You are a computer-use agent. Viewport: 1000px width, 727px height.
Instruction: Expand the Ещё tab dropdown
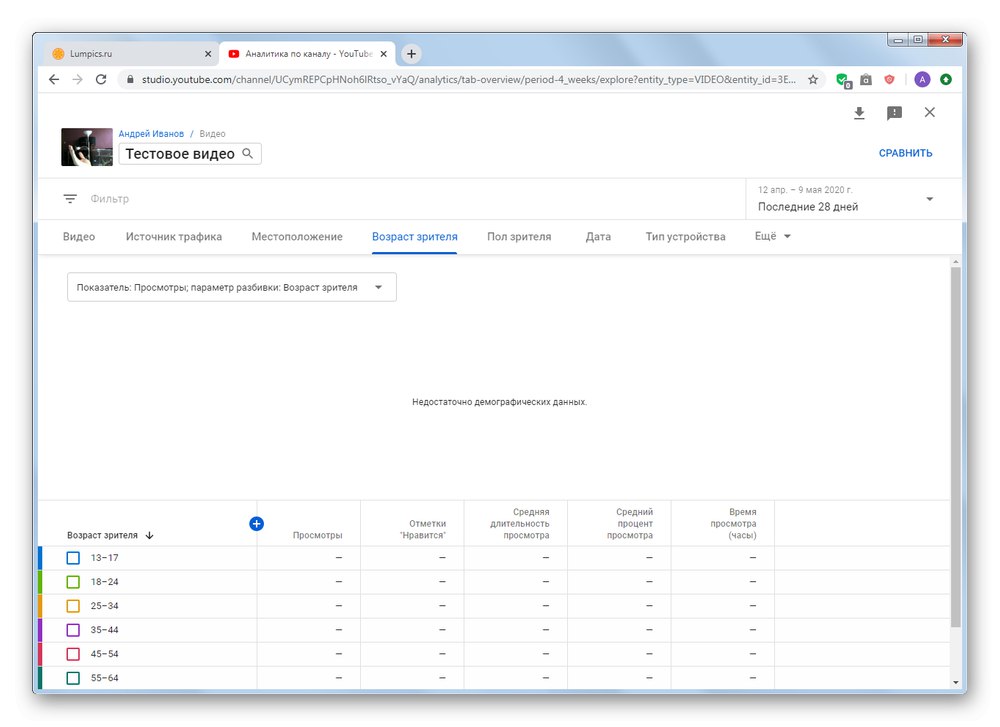click(x=770, y=236)
